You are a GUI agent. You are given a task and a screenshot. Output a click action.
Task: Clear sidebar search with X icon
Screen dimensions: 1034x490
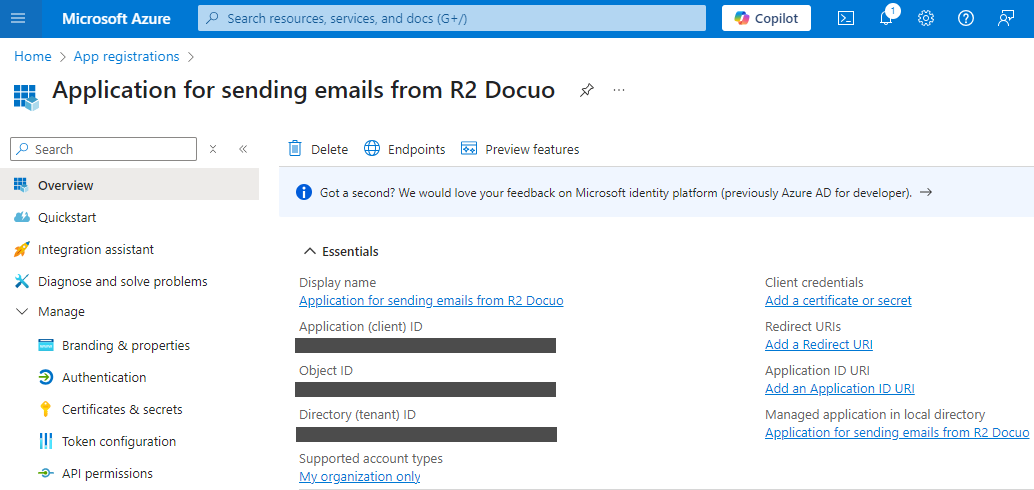tap(213, 149)
